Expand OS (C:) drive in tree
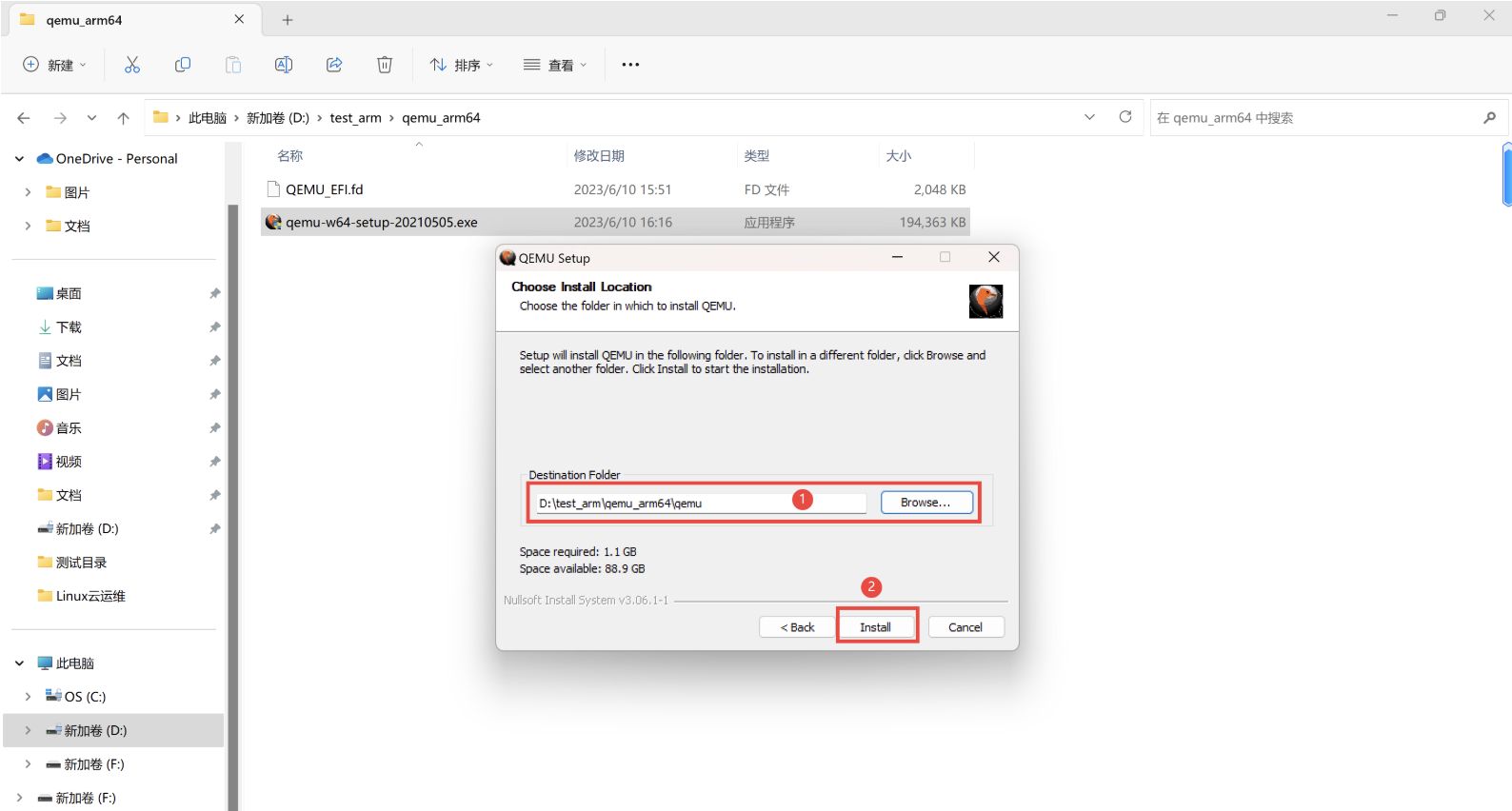Viewport: 1512px width, 811px height. 28,697
